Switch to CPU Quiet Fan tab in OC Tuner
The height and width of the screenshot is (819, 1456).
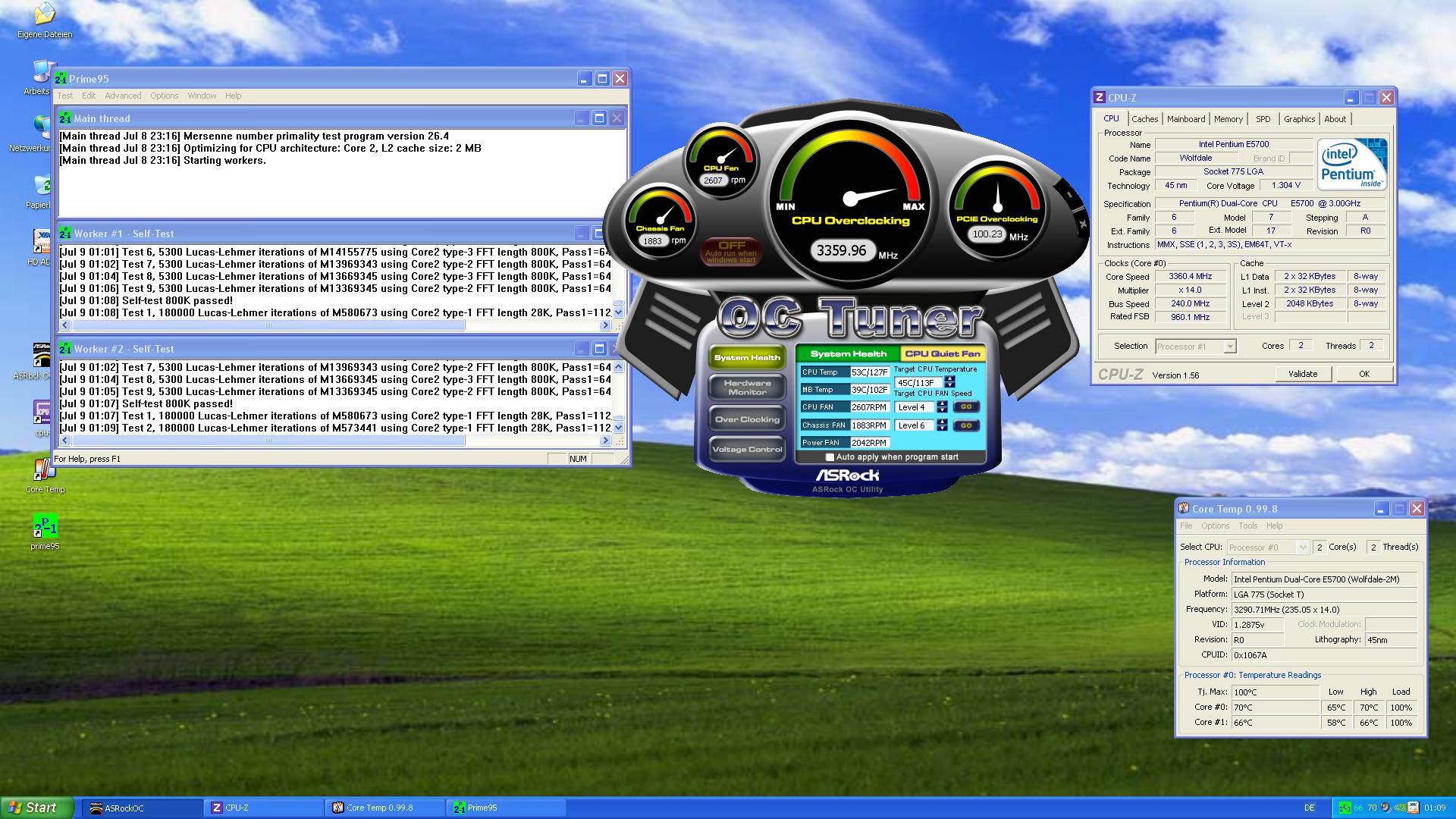coord(943,353)
